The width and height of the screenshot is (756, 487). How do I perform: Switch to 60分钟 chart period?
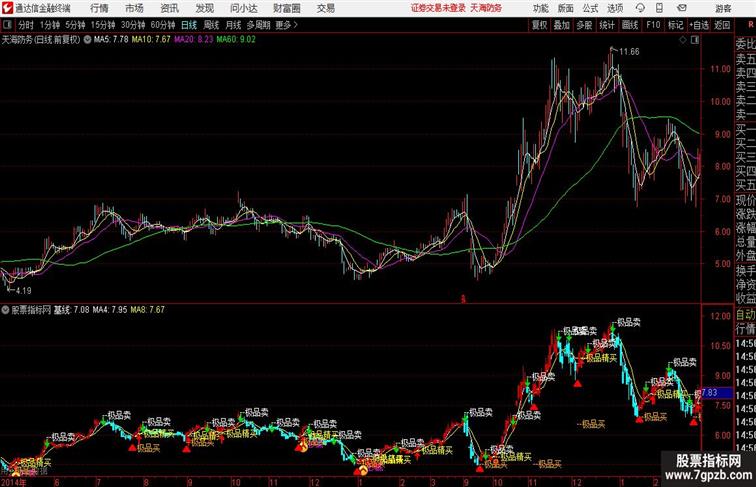[x=163, y=25]
